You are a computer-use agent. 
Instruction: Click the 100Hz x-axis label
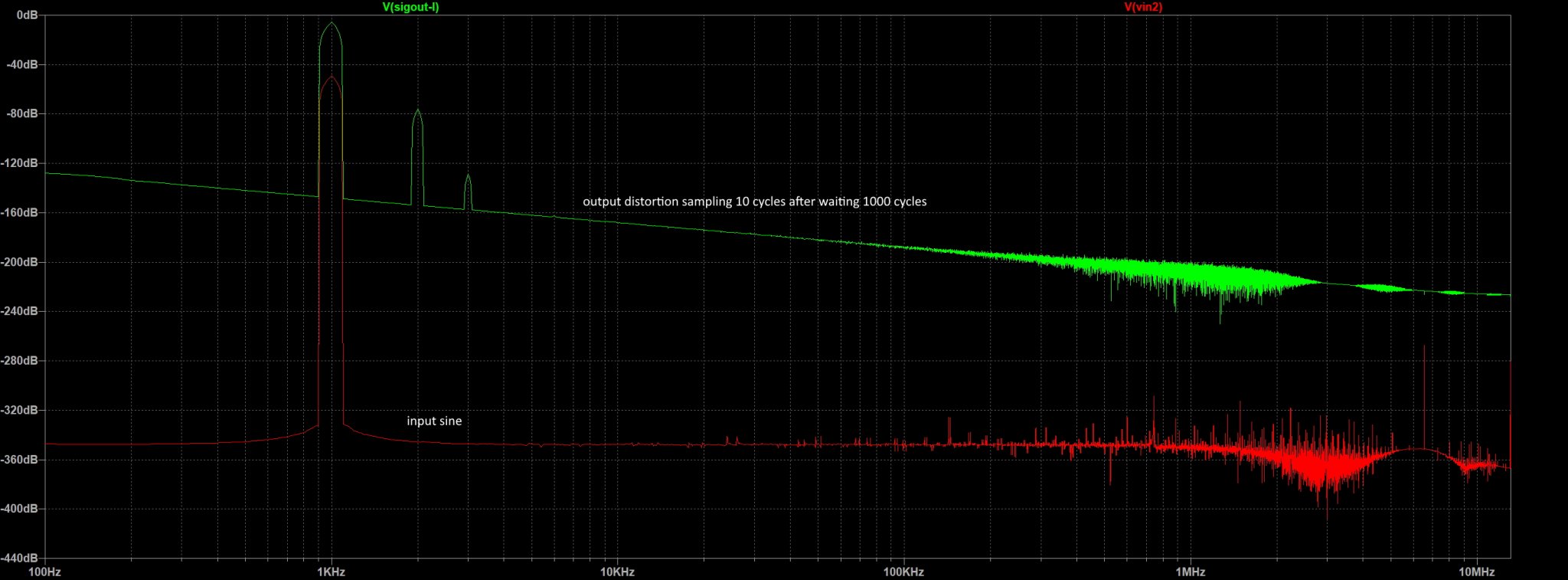point(45,572)
